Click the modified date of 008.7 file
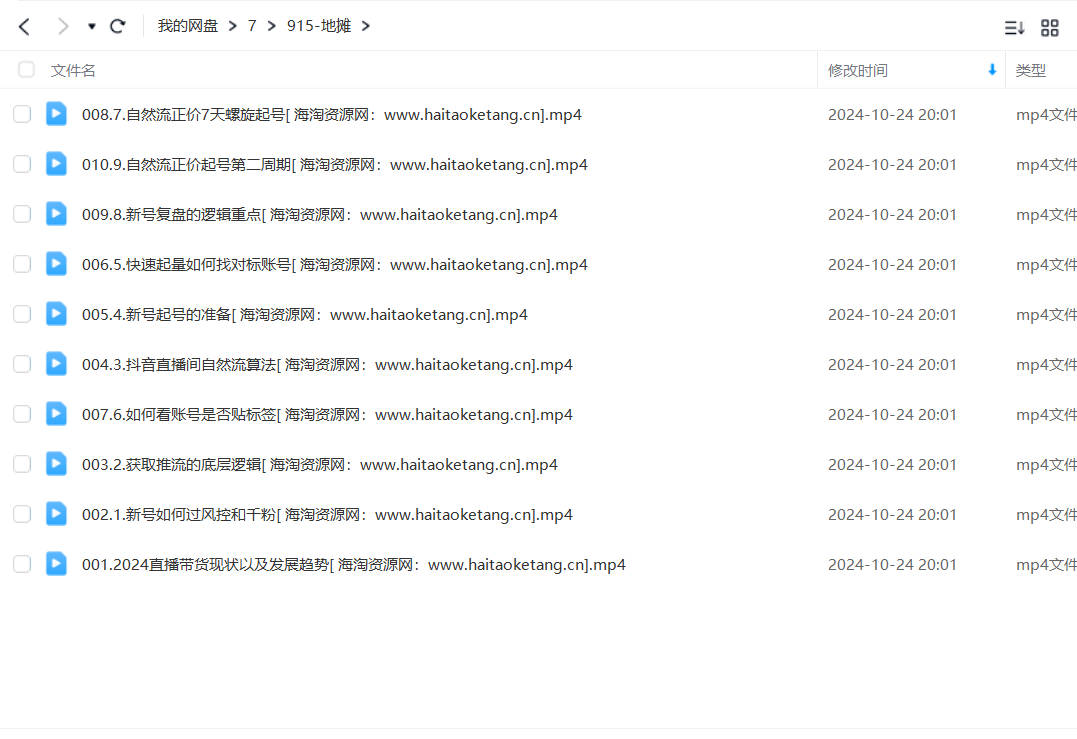Viewport: 1077px width, 739px height. click(892, 115)
